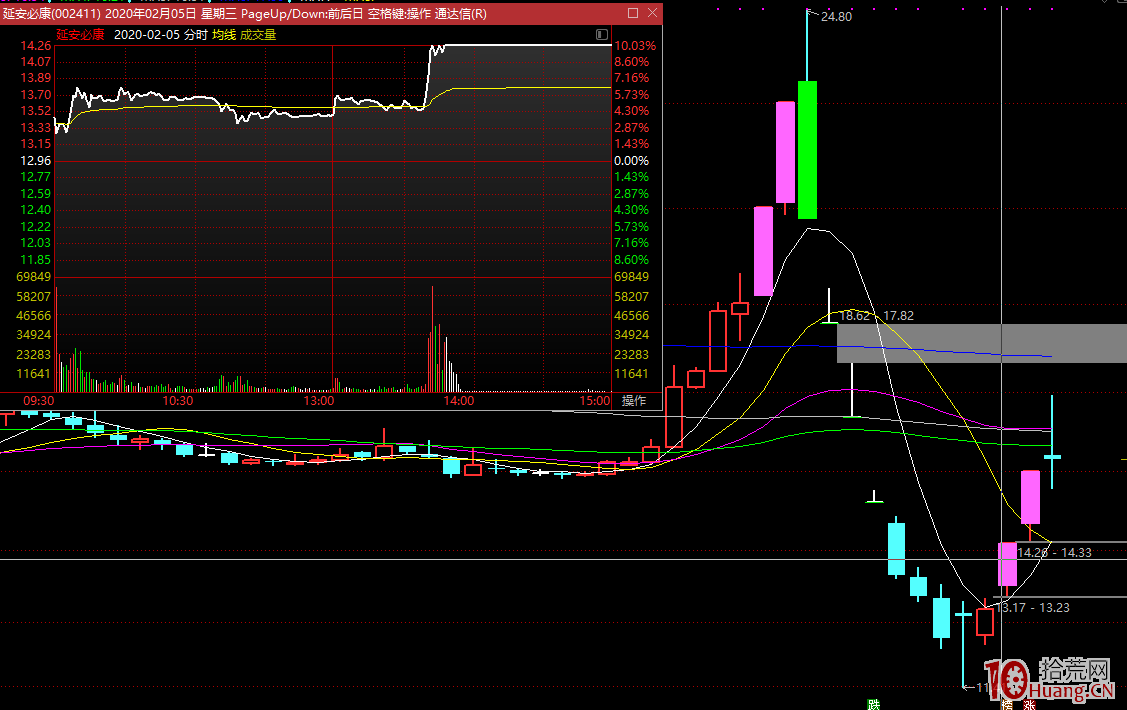This screenshot has height=710, width=1127.
Task: Click the 分时 label in popup header
Action: point(196,34)
